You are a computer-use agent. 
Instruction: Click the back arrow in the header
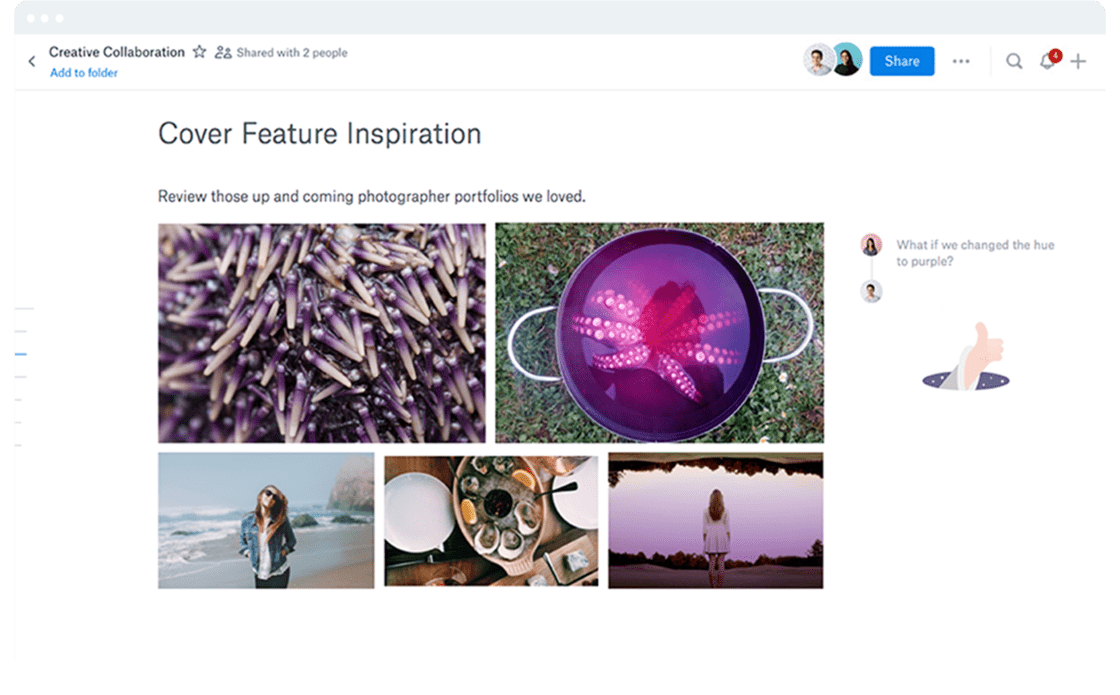tap(31, 62)
